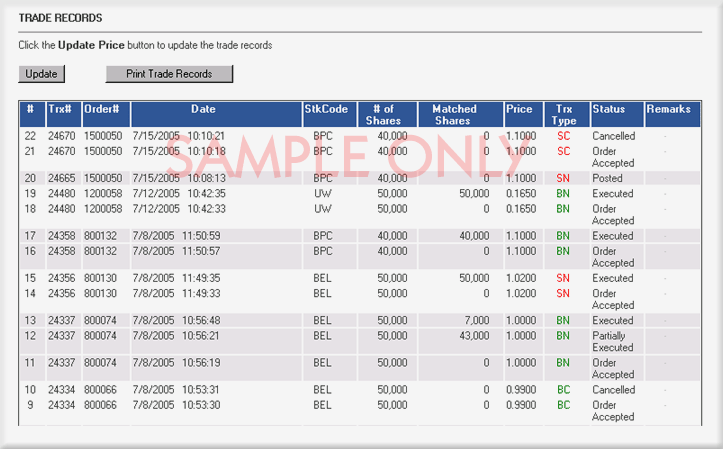Click the Posted status in row 20
Screen dimensions: 723x449
[607, 178]
